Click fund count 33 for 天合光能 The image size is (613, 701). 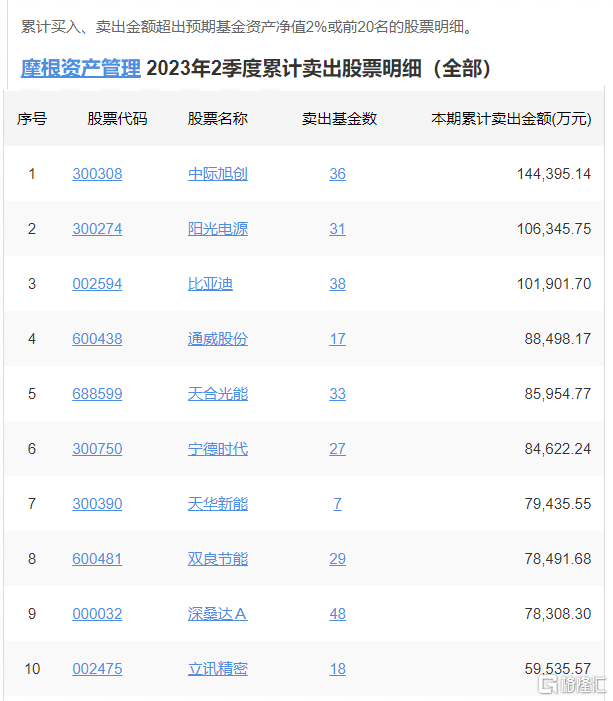(338, 394)
